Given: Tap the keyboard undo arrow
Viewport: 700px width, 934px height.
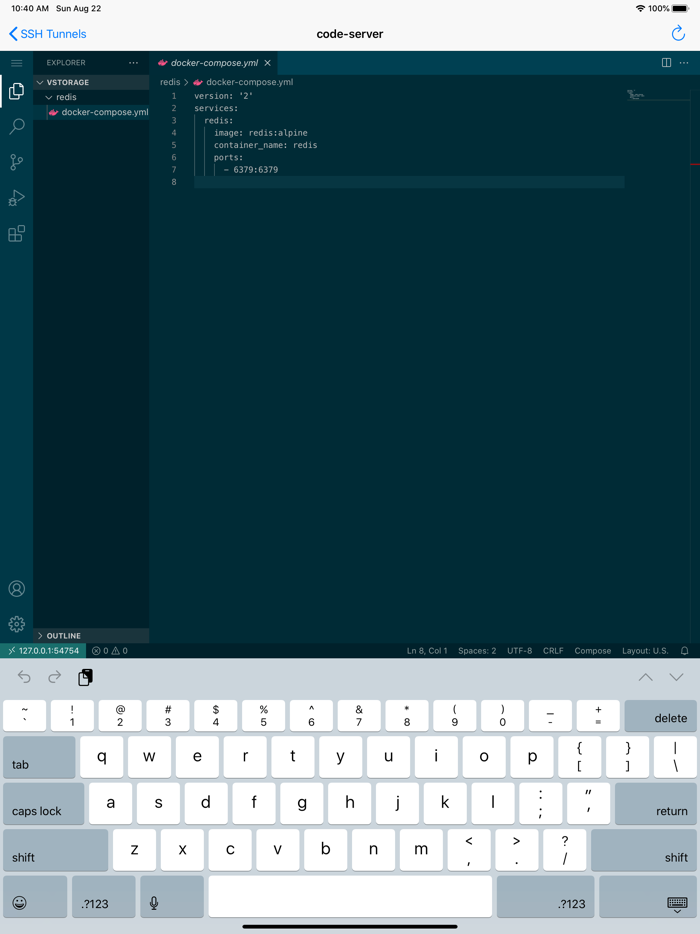Looking at the screenshot, I should tap(24, 677).
